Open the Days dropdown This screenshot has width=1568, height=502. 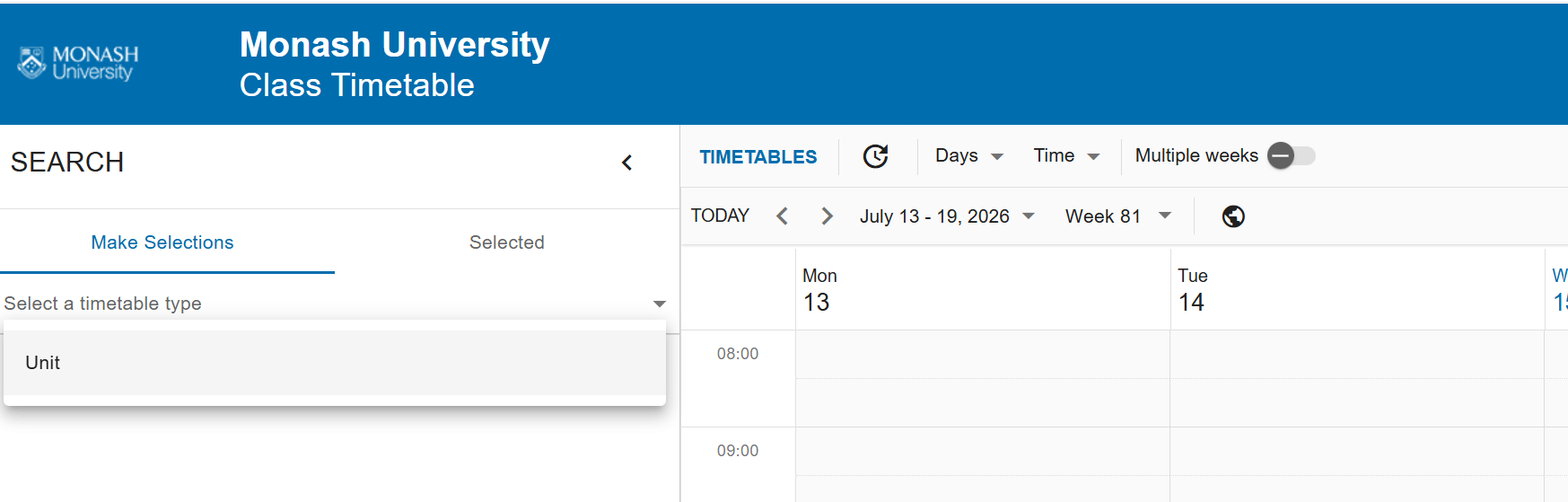(x=968, y=155)
